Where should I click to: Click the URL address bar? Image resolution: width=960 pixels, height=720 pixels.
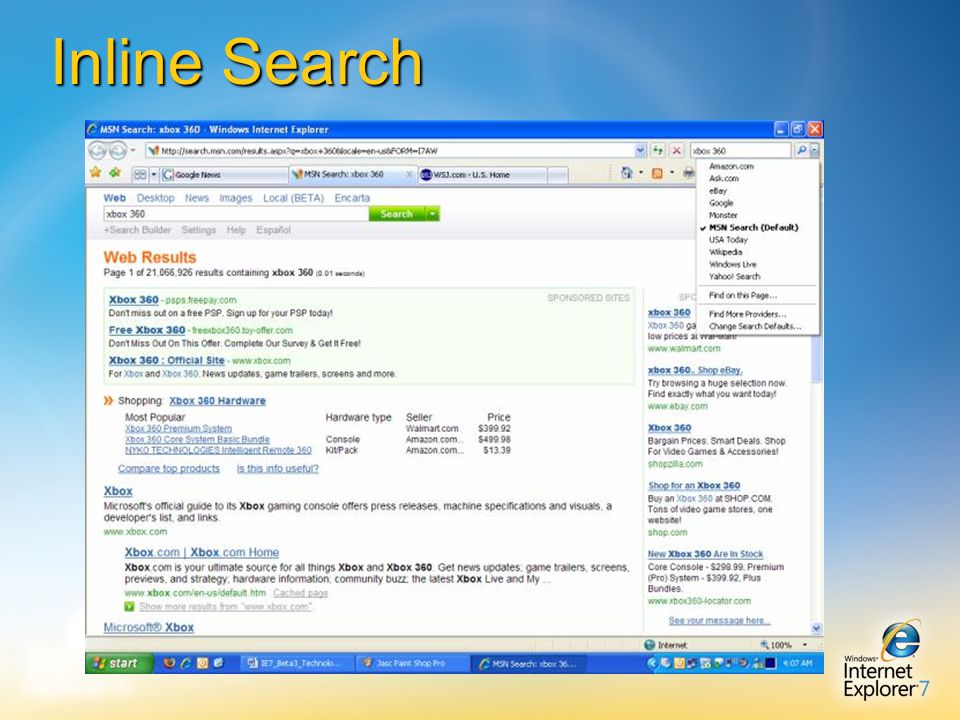(392, 150)
